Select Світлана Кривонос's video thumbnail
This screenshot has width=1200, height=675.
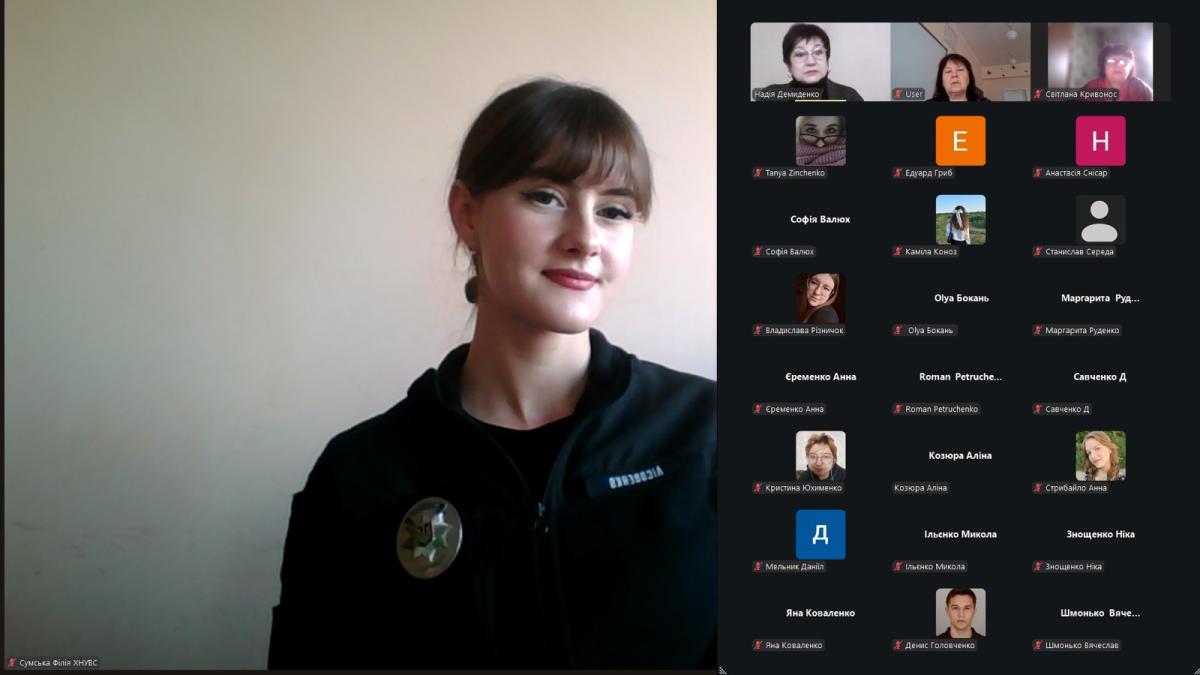tap(1100, 62)
